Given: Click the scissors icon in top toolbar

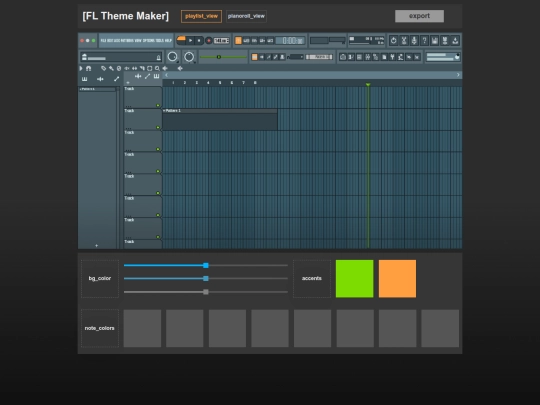Looking at the screenshot, I should [x=404, y=41].
